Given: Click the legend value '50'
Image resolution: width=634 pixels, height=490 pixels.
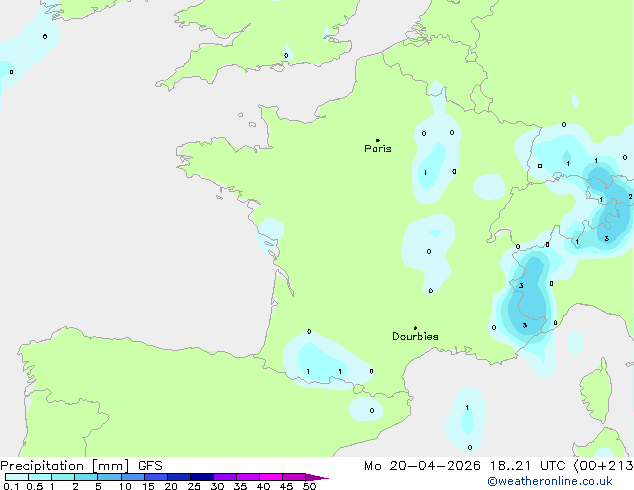Looking at the screenshot, I should coord(309,486).
